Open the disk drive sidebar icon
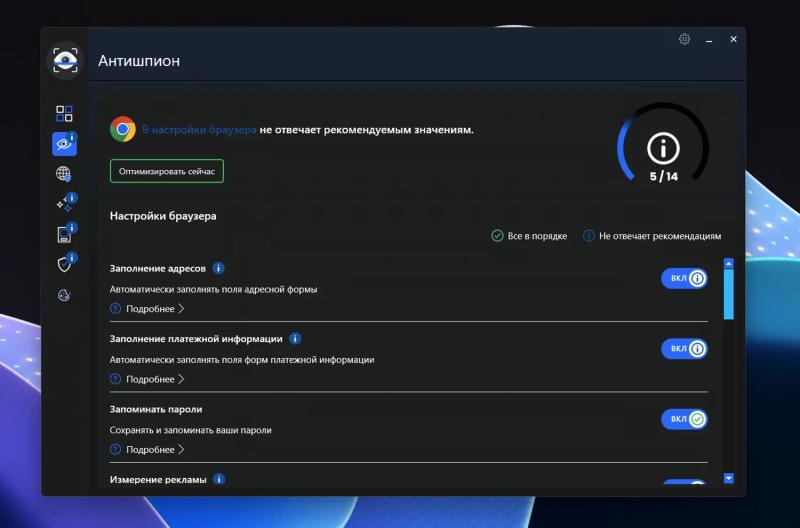 coord(64,234)
